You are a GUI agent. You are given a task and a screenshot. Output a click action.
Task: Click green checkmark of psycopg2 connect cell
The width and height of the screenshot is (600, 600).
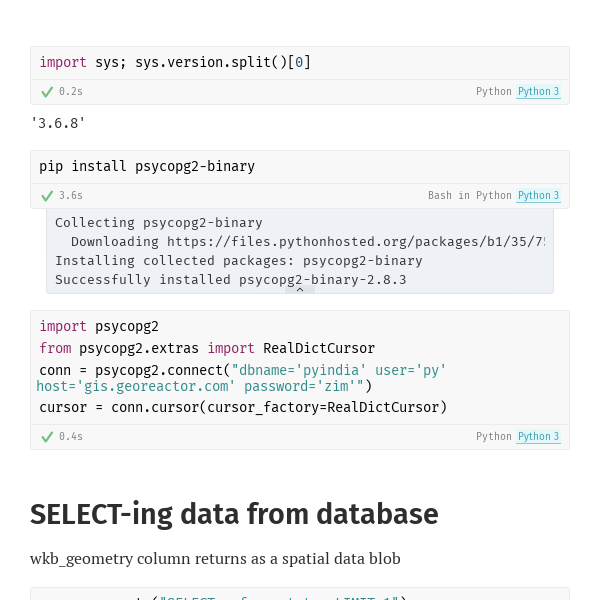pyautogui.click(x=47, y=437)
